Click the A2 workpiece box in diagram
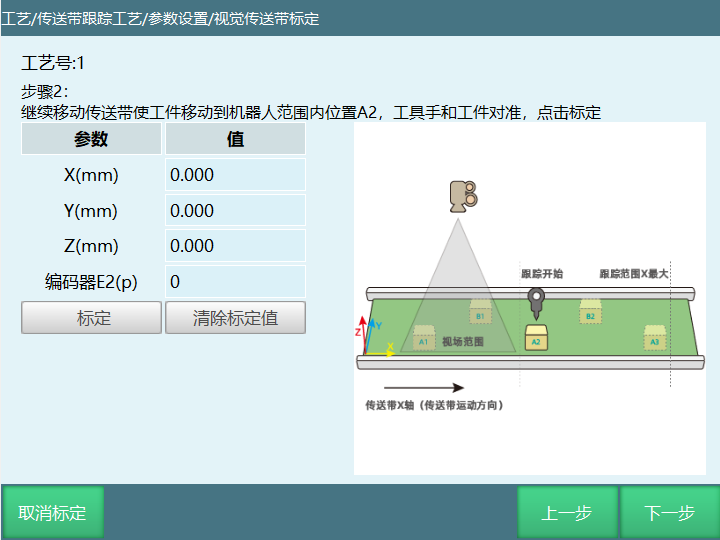Image resolution: width=720 pixels, height=540 pixels. [536, 338]
